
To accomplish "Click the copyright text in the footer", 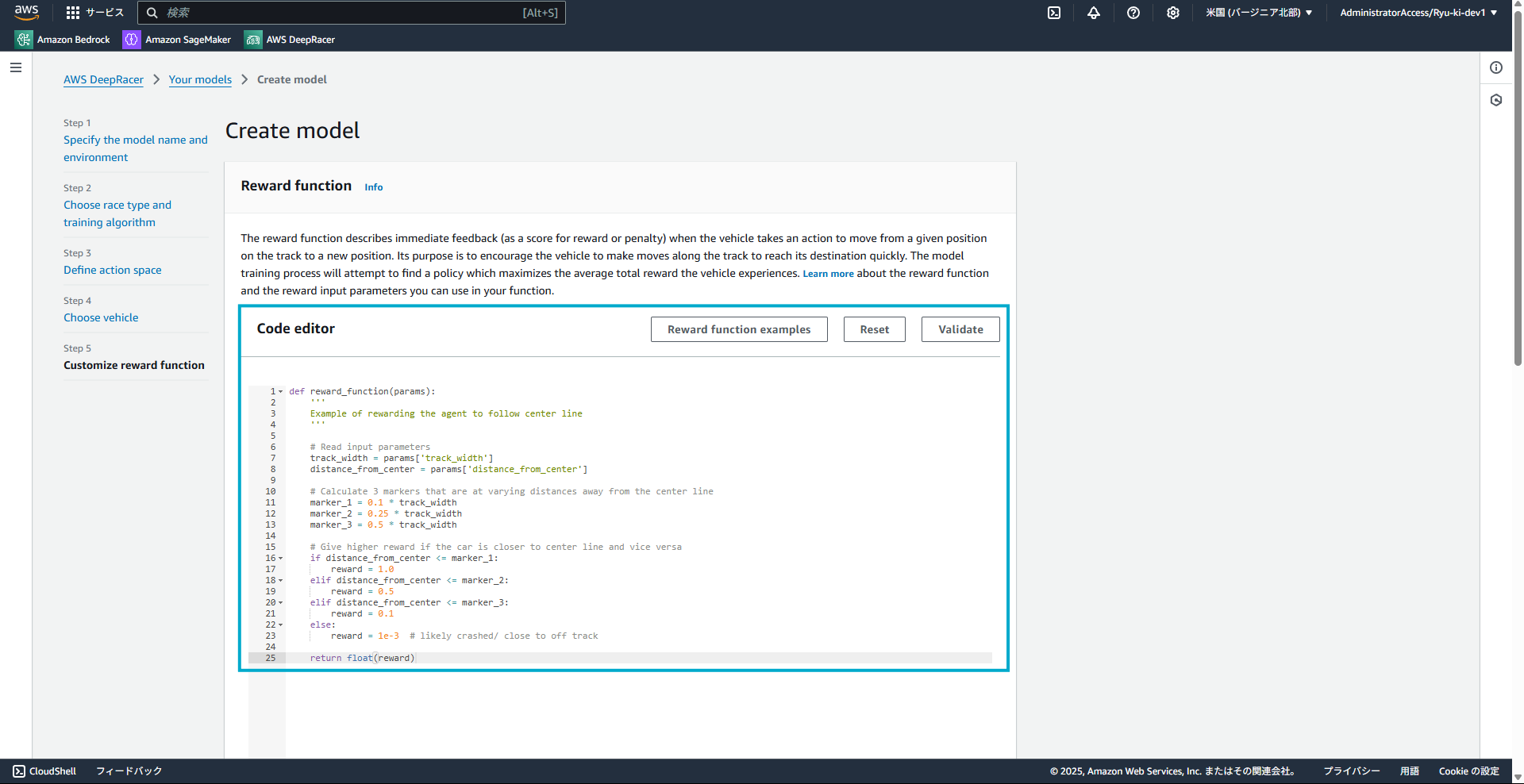I will pyautogui.click(x=1173, y=771).
